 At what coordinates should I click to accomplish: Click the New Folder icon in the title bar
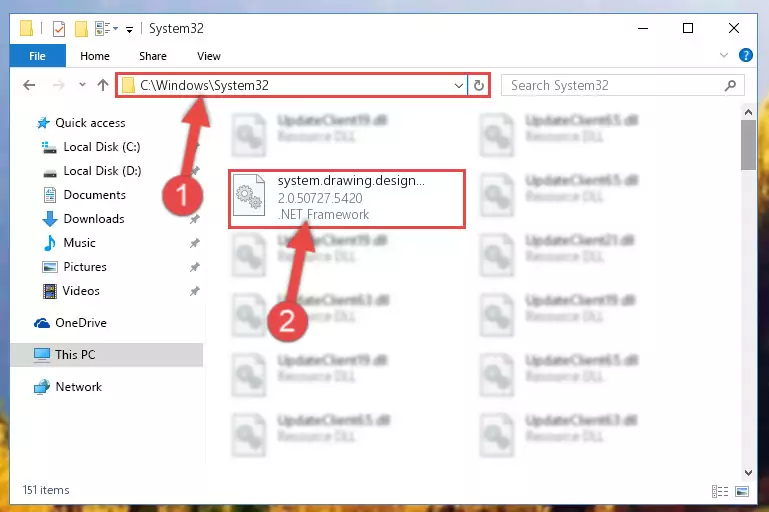tap(81, 29)
